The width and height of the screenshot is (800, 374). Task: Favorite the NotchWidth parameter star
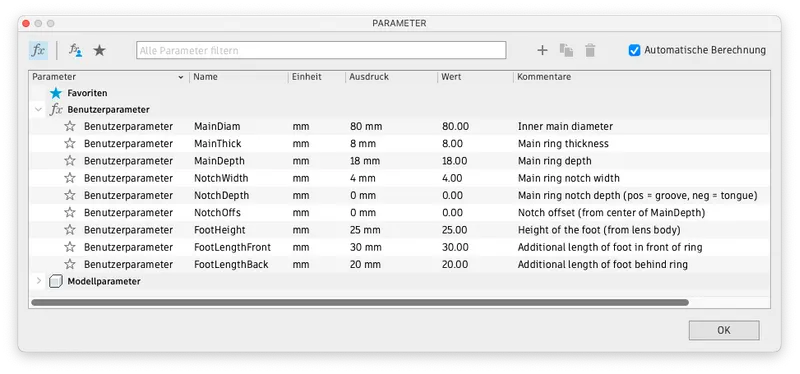pyautogui.click(x=70, y=178)
